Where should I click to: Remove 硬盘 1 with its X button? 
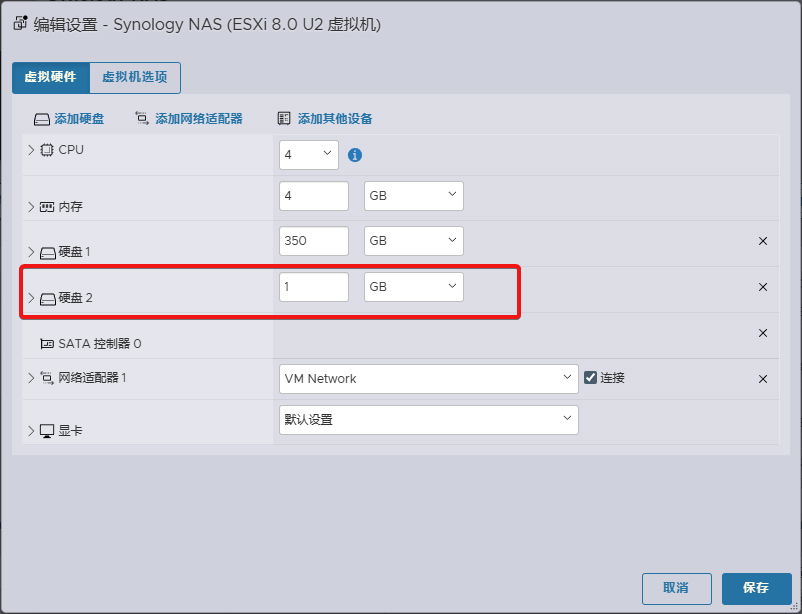[x=763, y=241]
